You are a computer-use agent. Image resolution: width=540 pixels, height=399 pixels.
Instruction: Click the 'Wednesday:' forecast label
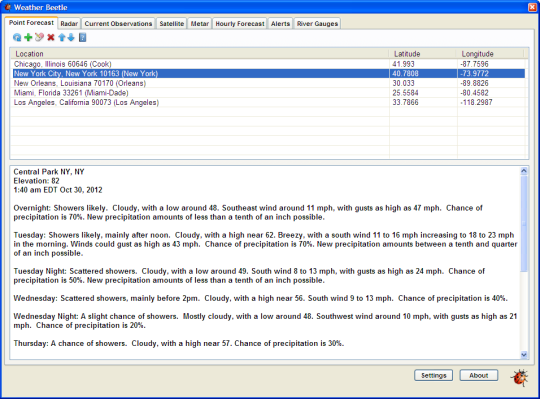pyautogui.click(x=36, y=298)
